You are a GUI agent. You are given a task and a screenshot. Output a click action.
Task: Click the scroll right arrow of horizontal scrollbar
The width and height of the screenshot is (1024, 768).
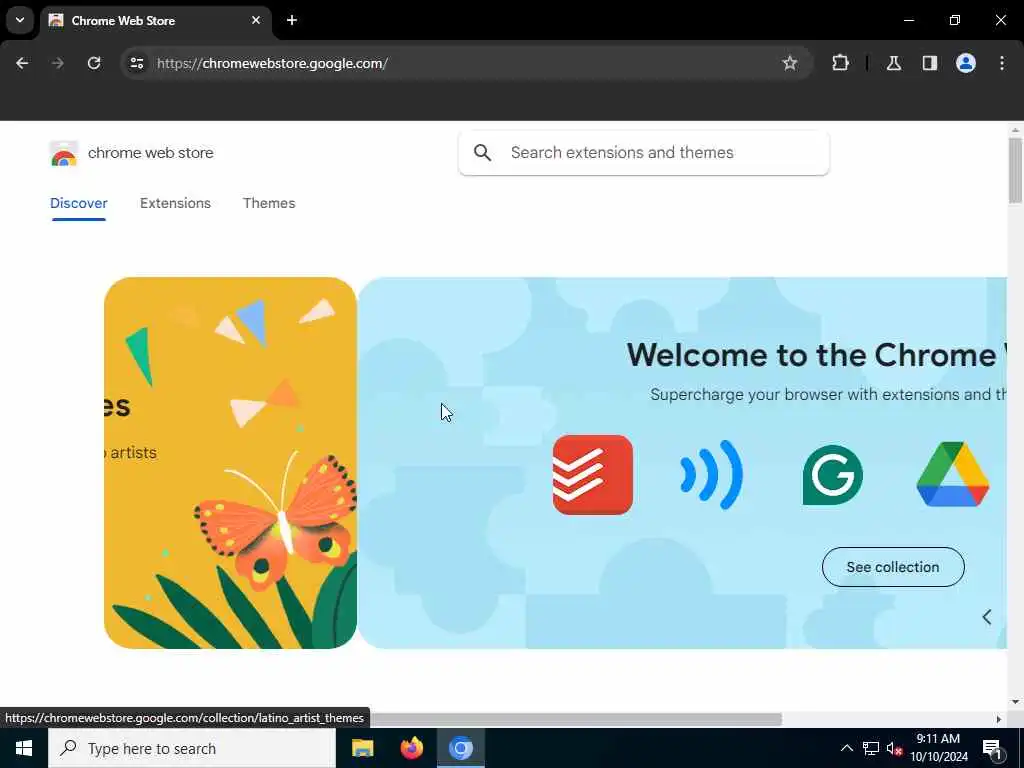(x=999, y=719)
